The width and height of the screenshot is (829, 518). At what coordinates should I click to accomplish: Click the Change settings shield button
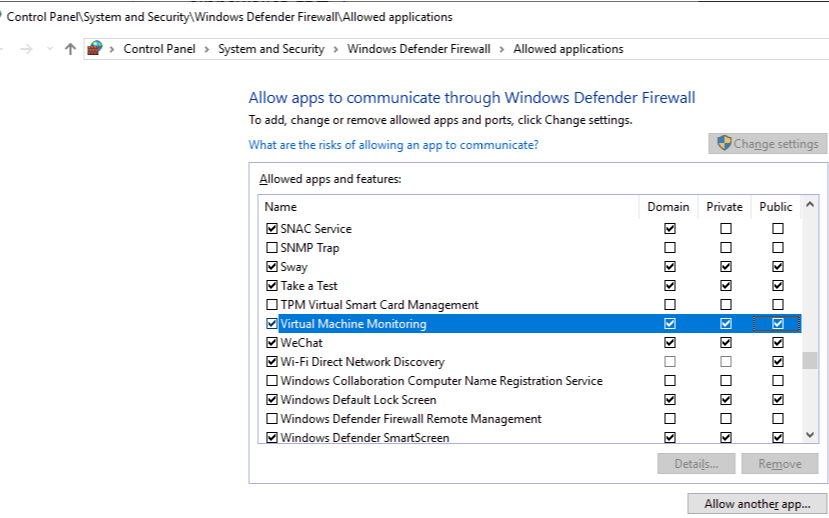pyautogui.click(x=767, y=144)
